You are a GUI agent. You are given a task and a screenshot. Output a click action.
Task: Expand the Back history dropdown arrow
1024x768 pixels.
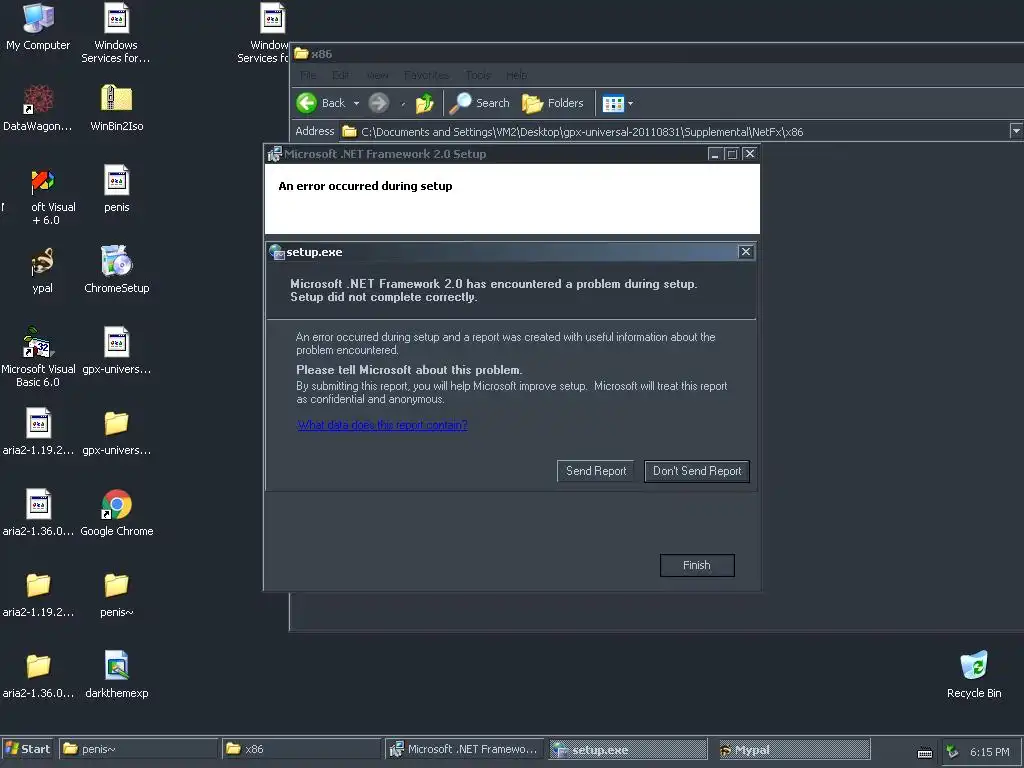point(356,103)
